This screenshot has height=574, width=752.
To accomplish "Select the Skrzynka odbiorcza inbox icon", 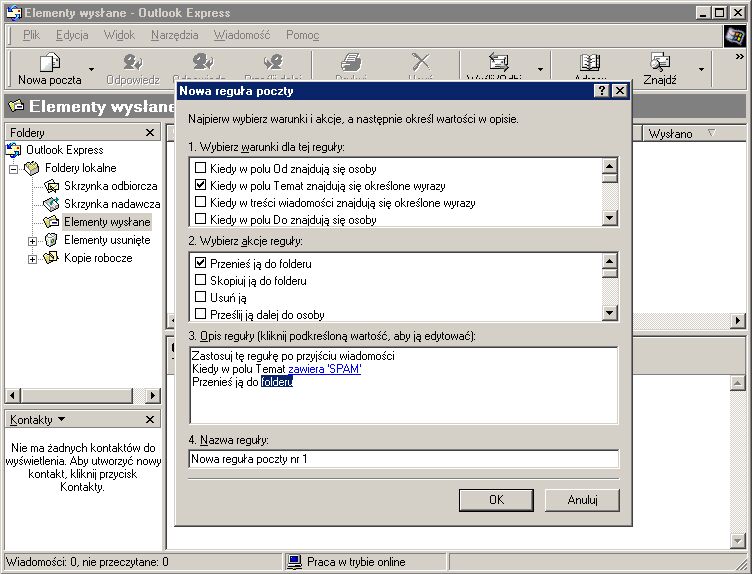I will pos(51,186).
